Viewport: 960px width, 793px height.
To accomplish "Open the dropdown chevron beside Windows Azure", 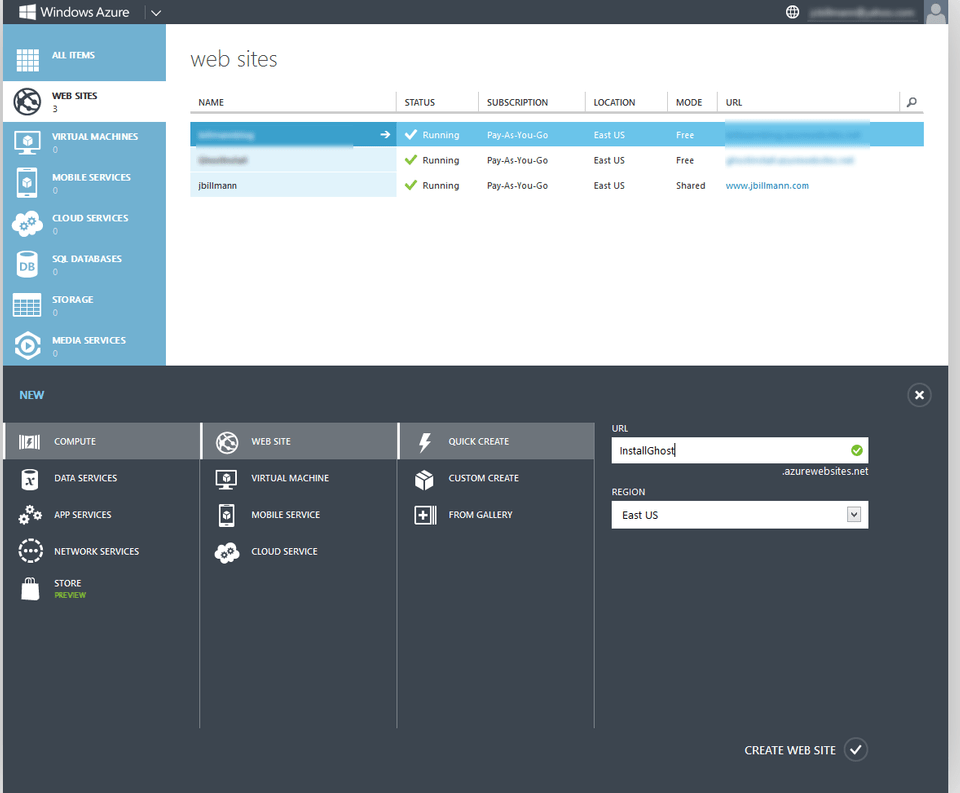I will (x=156, y=12).
